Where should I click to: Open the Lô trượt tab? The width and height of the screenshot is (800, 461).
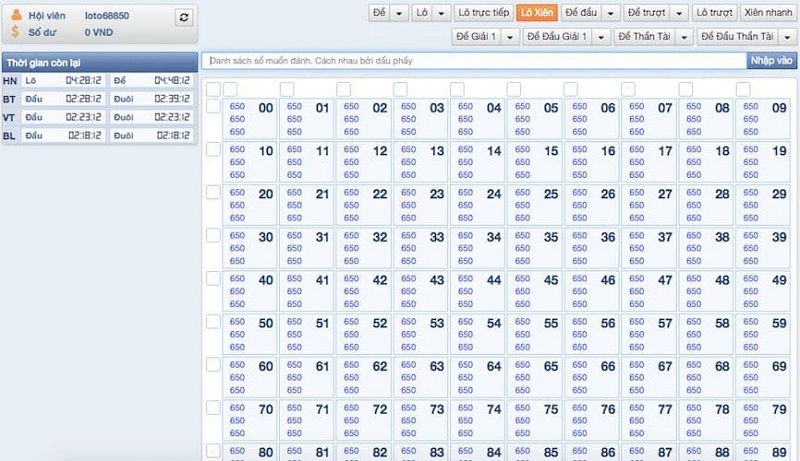714,13
